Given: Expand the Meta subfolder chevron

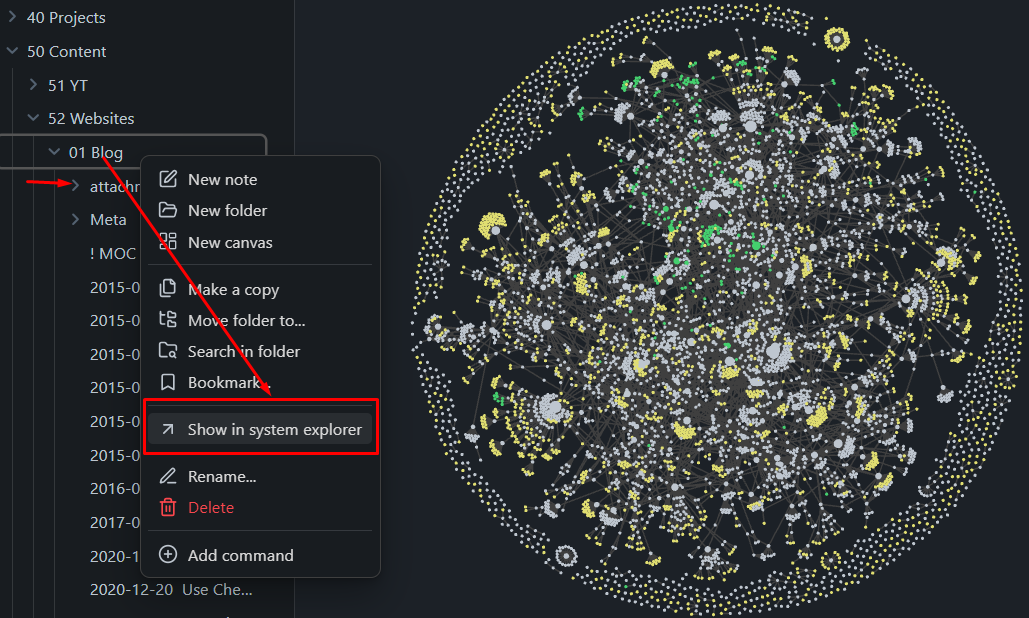Looking at the screenshot, I should (x=75, y=219).
